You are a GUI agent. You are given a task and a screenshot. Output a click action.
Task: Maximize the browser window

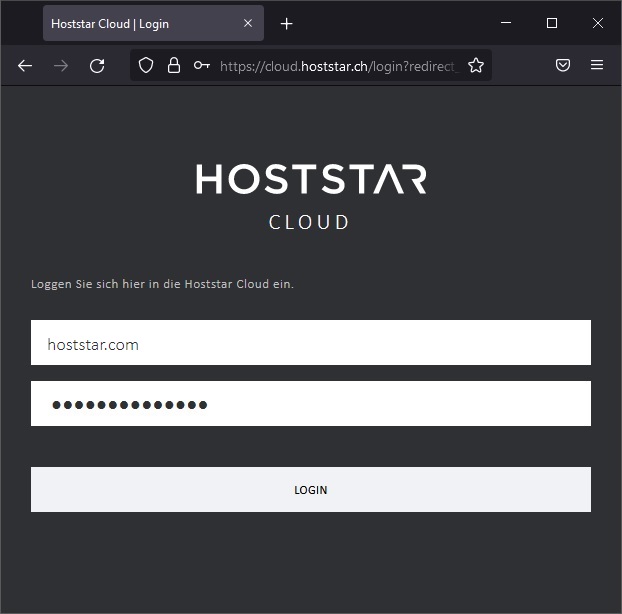552,23
